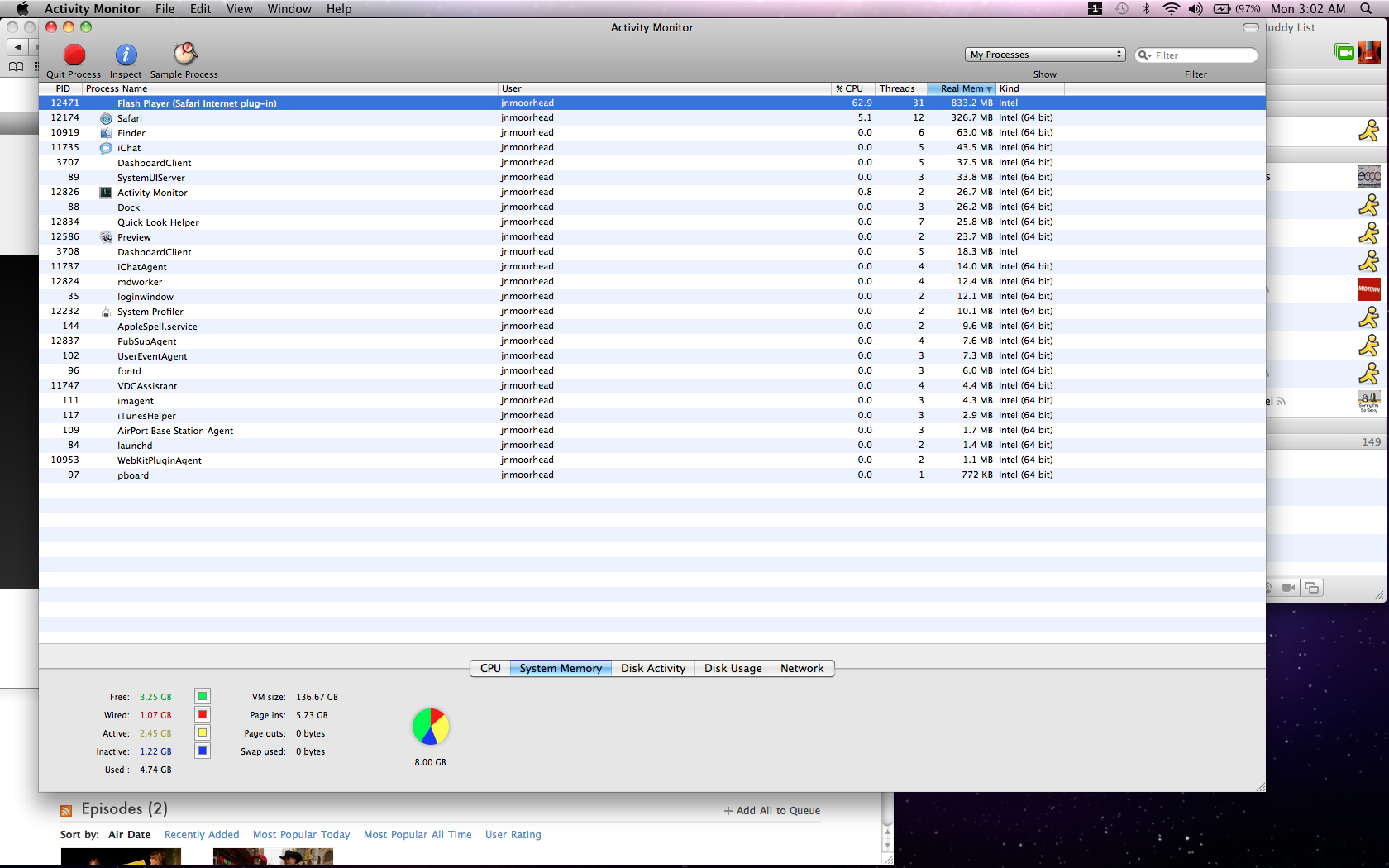Sort episodes by Most Popular Today
1389x868 pixels.
pos(302,835)
